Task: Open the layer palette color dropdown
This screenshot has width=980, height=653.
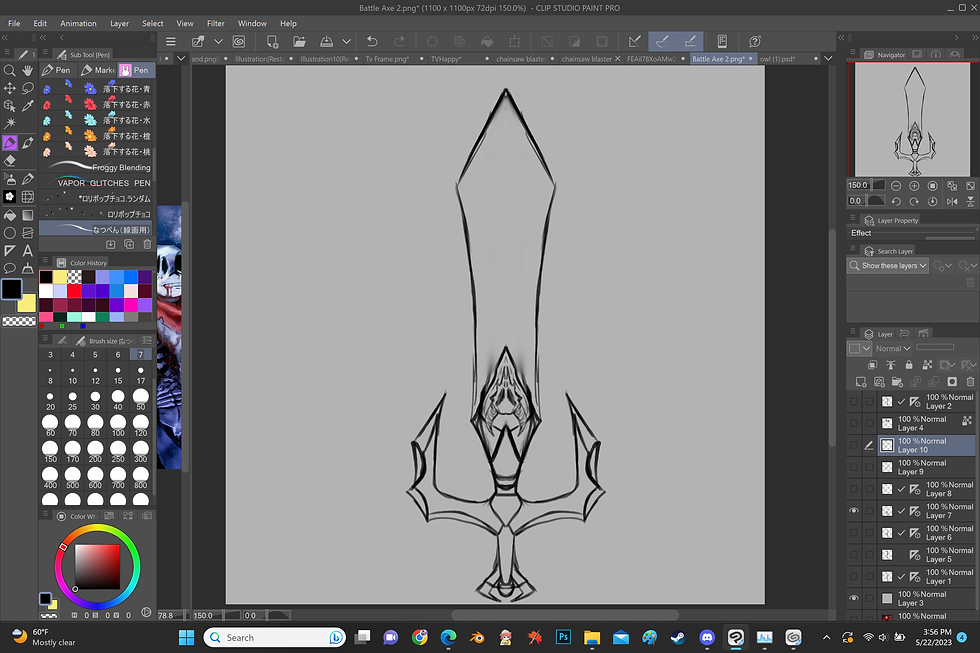Action: [x=859, y=348]
